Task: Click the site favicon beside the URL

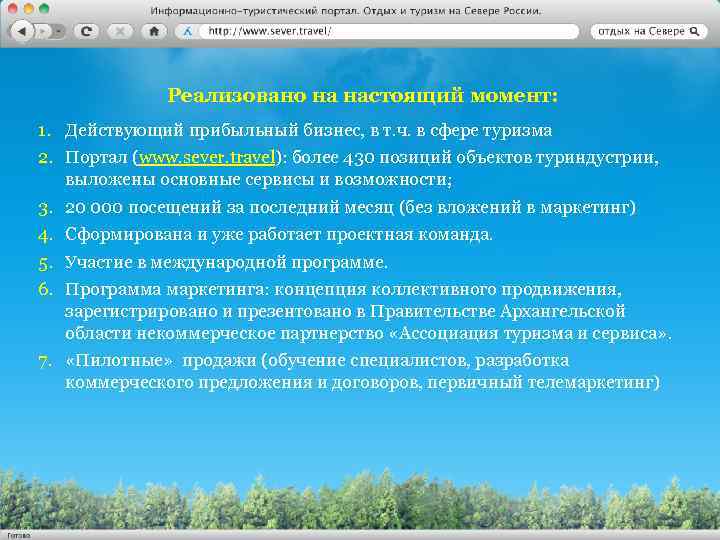Action: (187, 32)
